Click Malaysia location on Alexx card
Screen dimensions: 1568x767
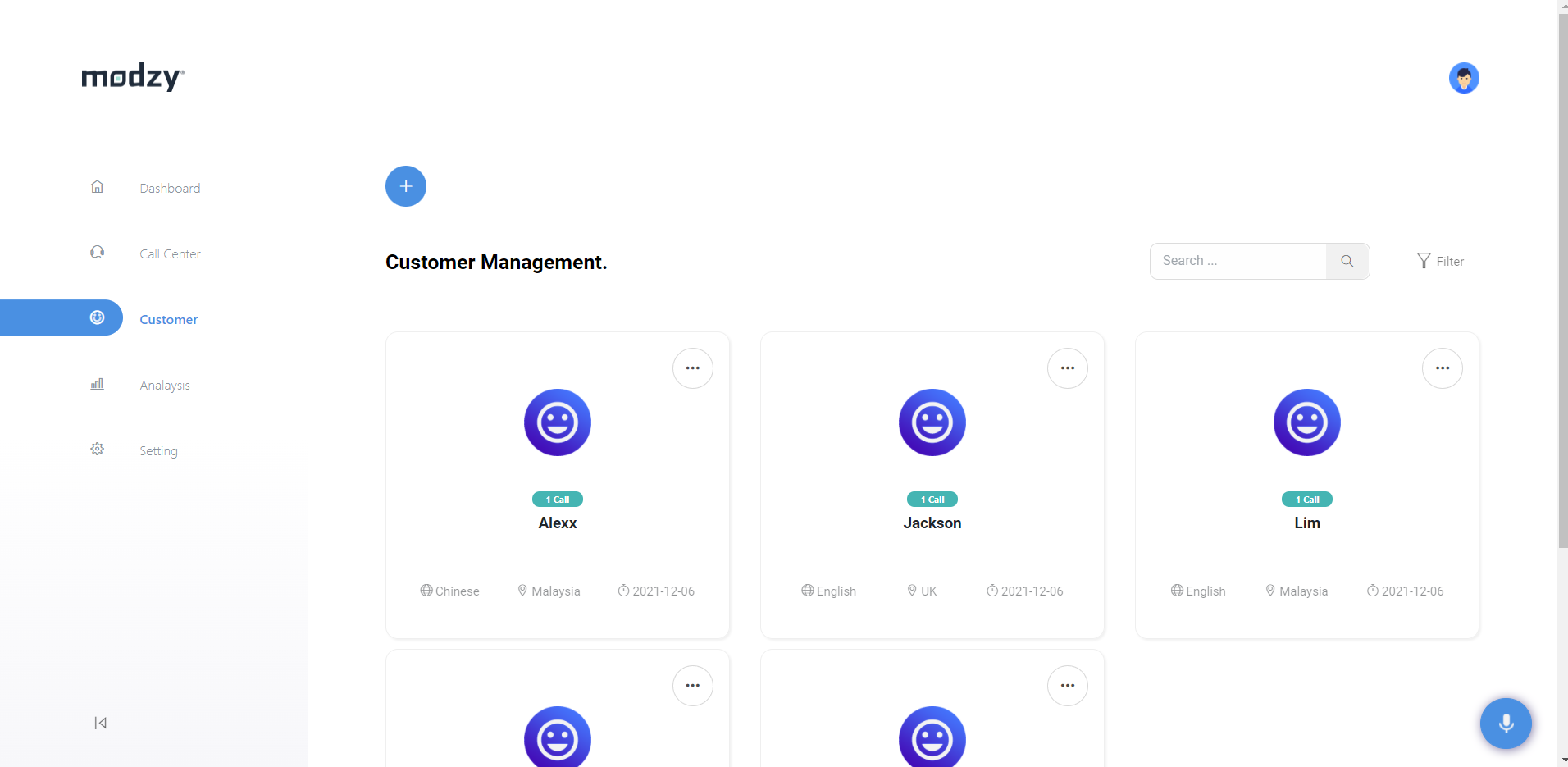pos(549,591)
